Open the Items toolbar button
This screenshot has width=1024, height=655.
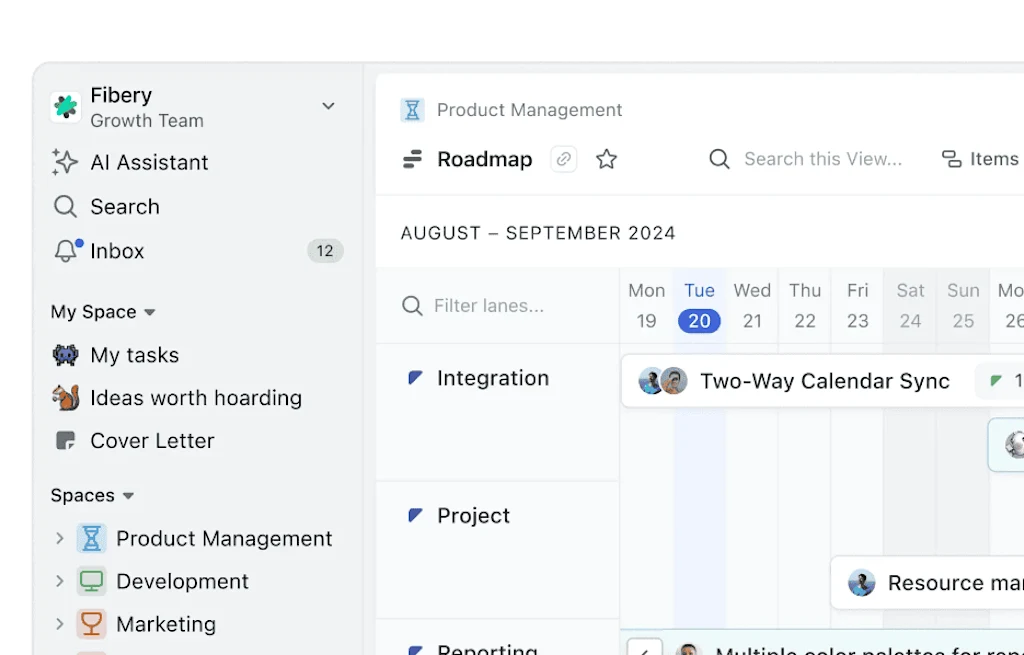click(980, 159)
